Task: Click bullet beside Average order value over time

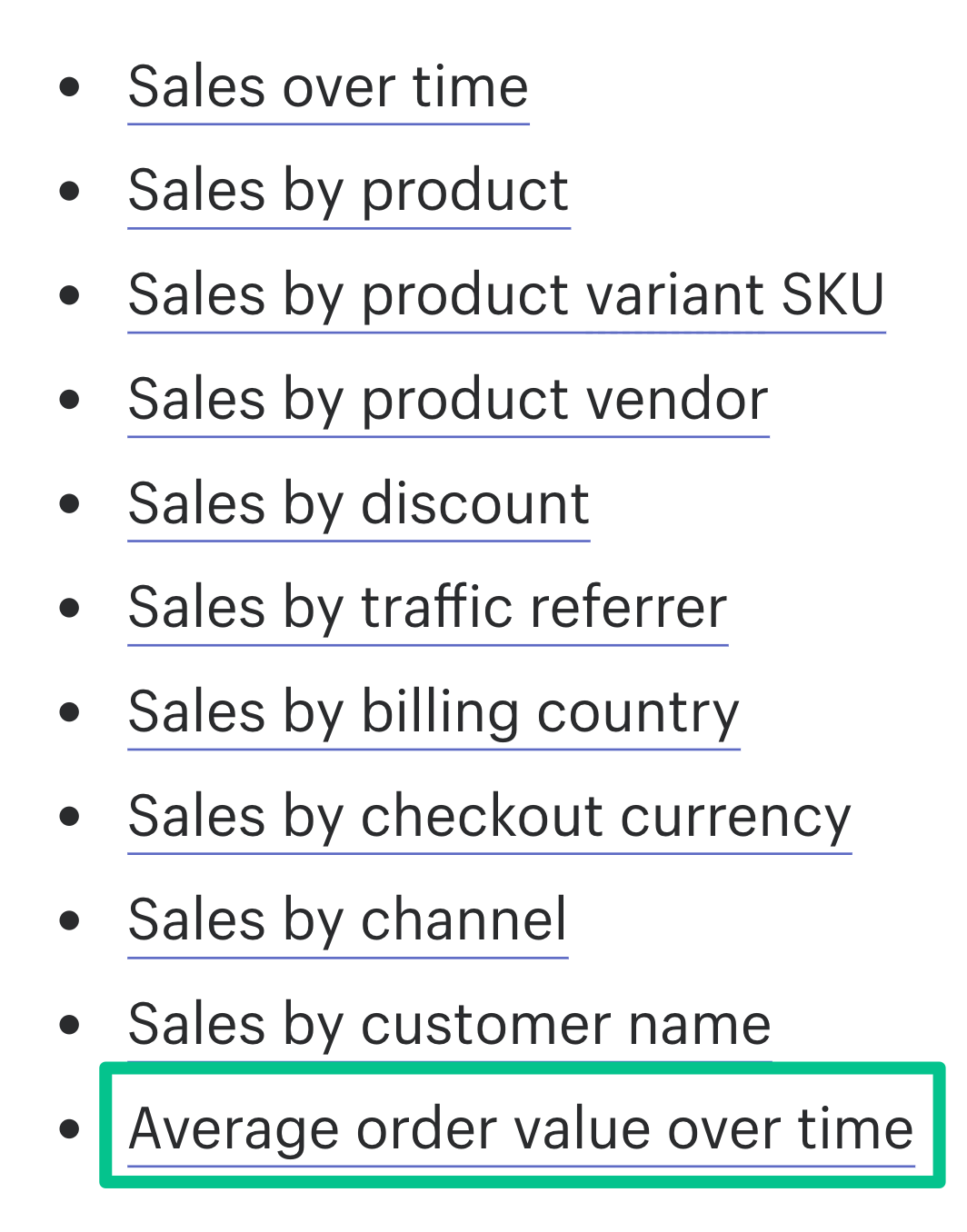Action: click(69, 1129)
